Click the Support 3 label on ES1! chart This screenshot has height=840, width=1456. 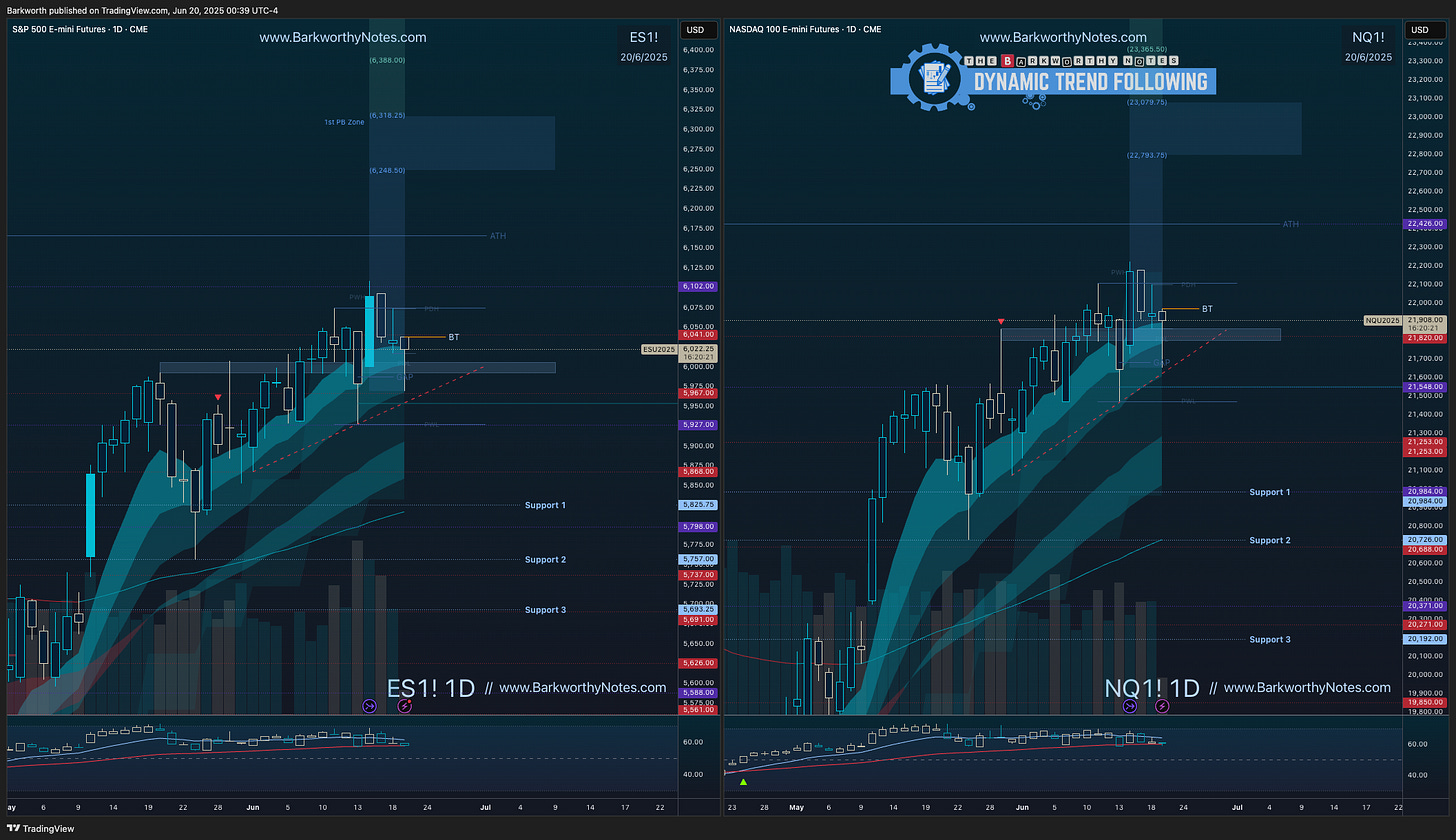545,610
